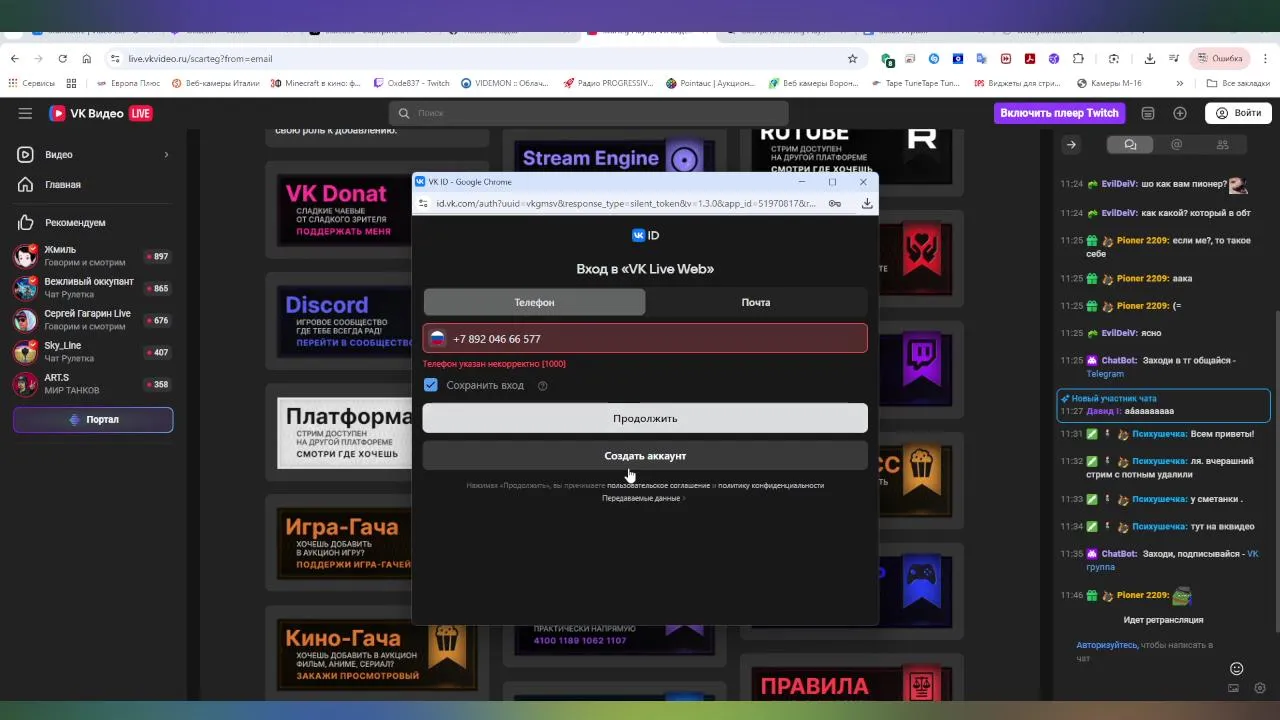
Task: Click the Поиск search field
Action: pyautogui.click(x=588, y=113)
